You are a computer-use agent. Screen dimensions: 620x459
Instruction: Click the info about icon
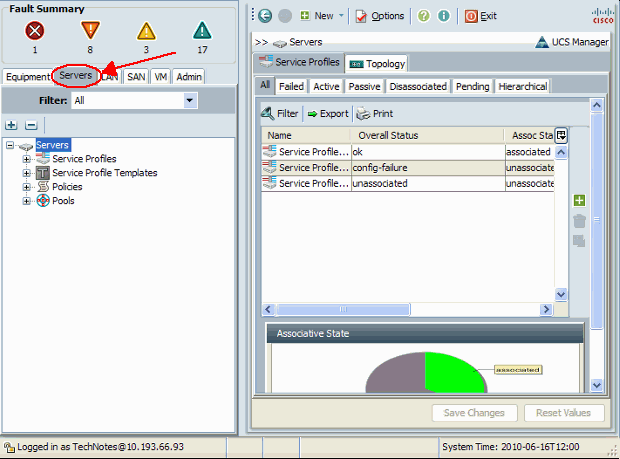[x=444, y=16]
